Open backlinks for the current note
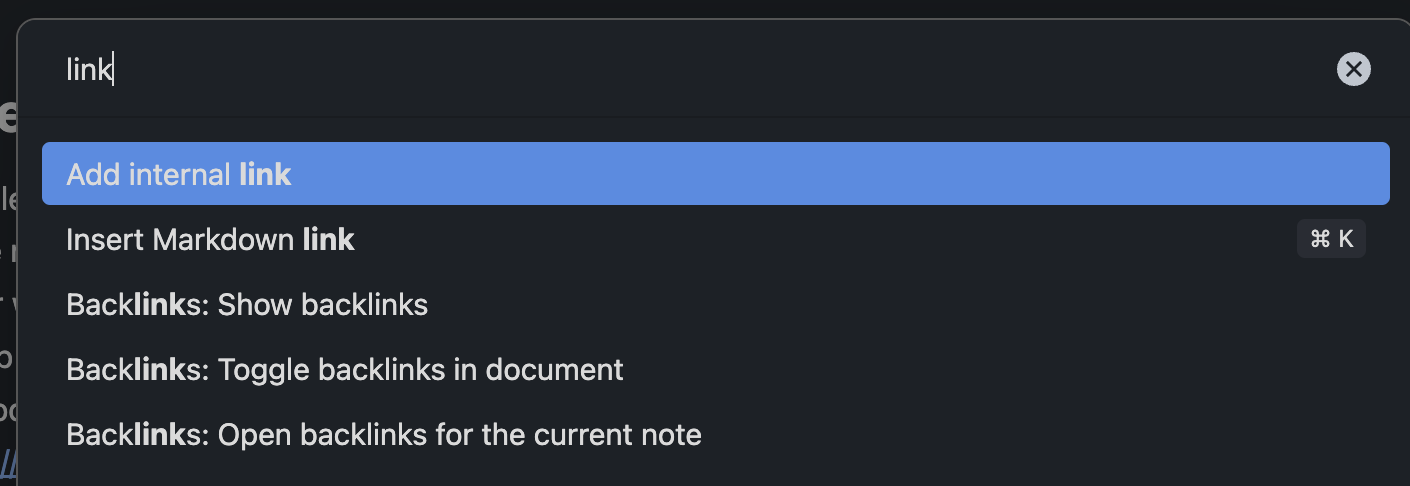Screen dimensions: 1410x486 coord(384,435)
